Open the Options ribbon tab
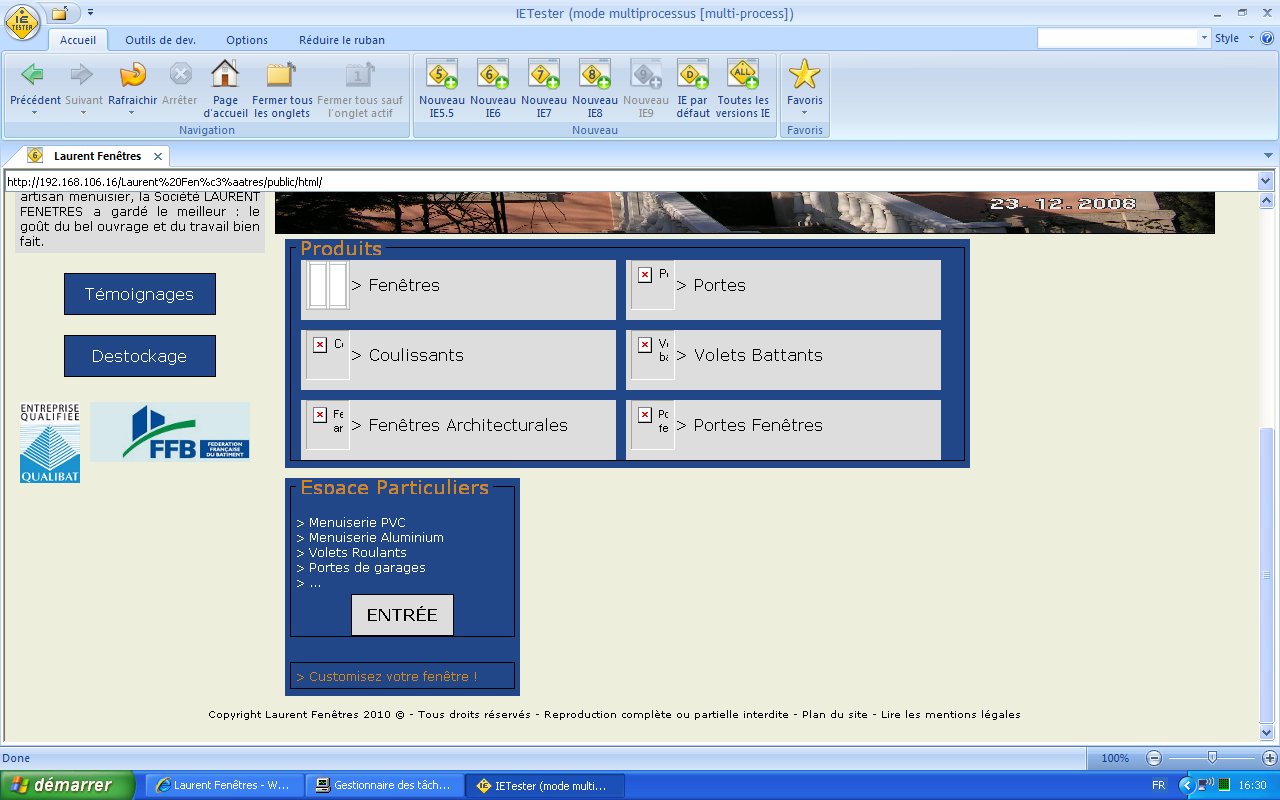Viewport: 1280px width, 800px height. 247,40
